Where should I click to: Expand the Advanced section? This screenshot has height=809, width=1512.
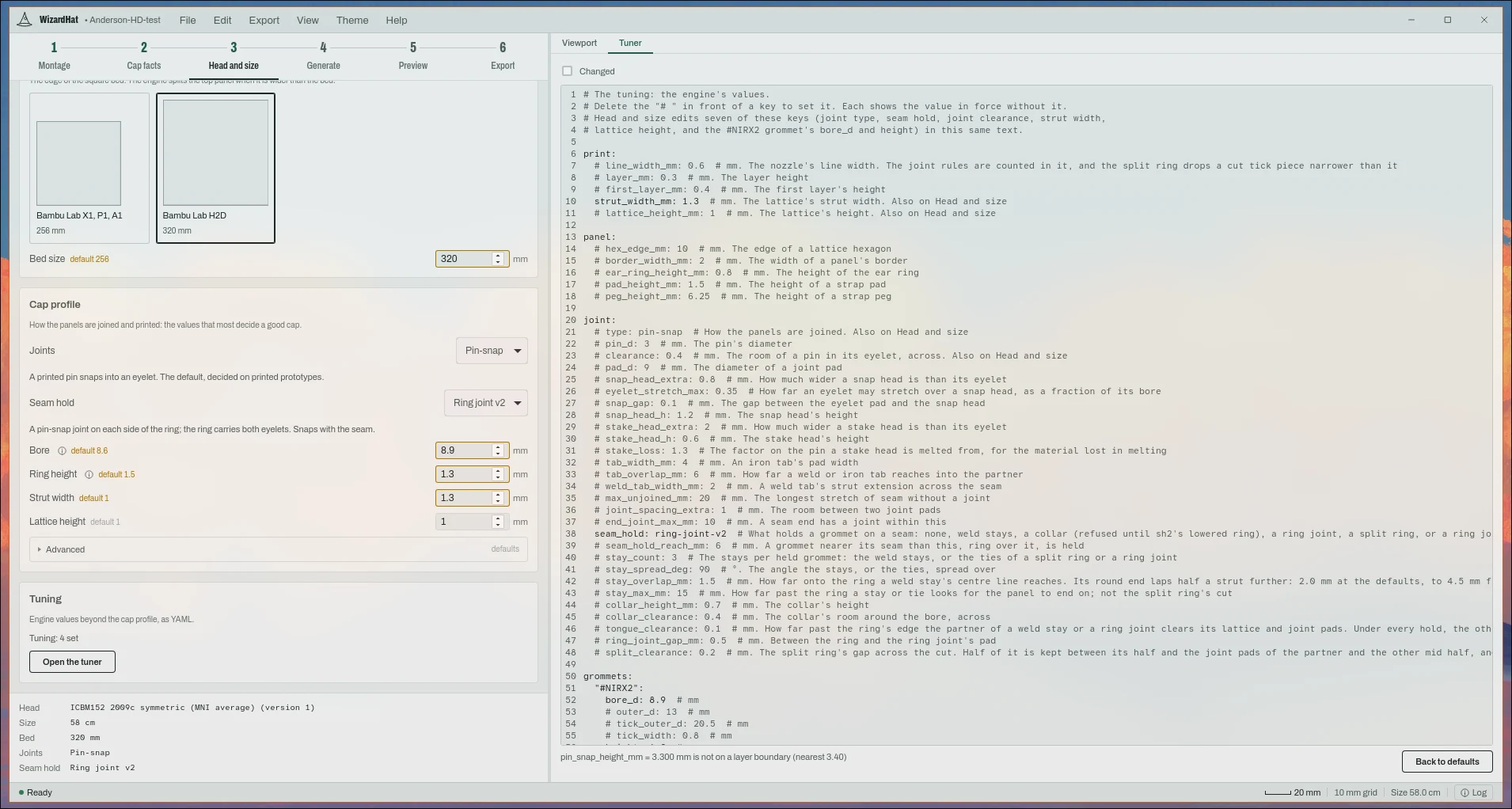[278, 549]
